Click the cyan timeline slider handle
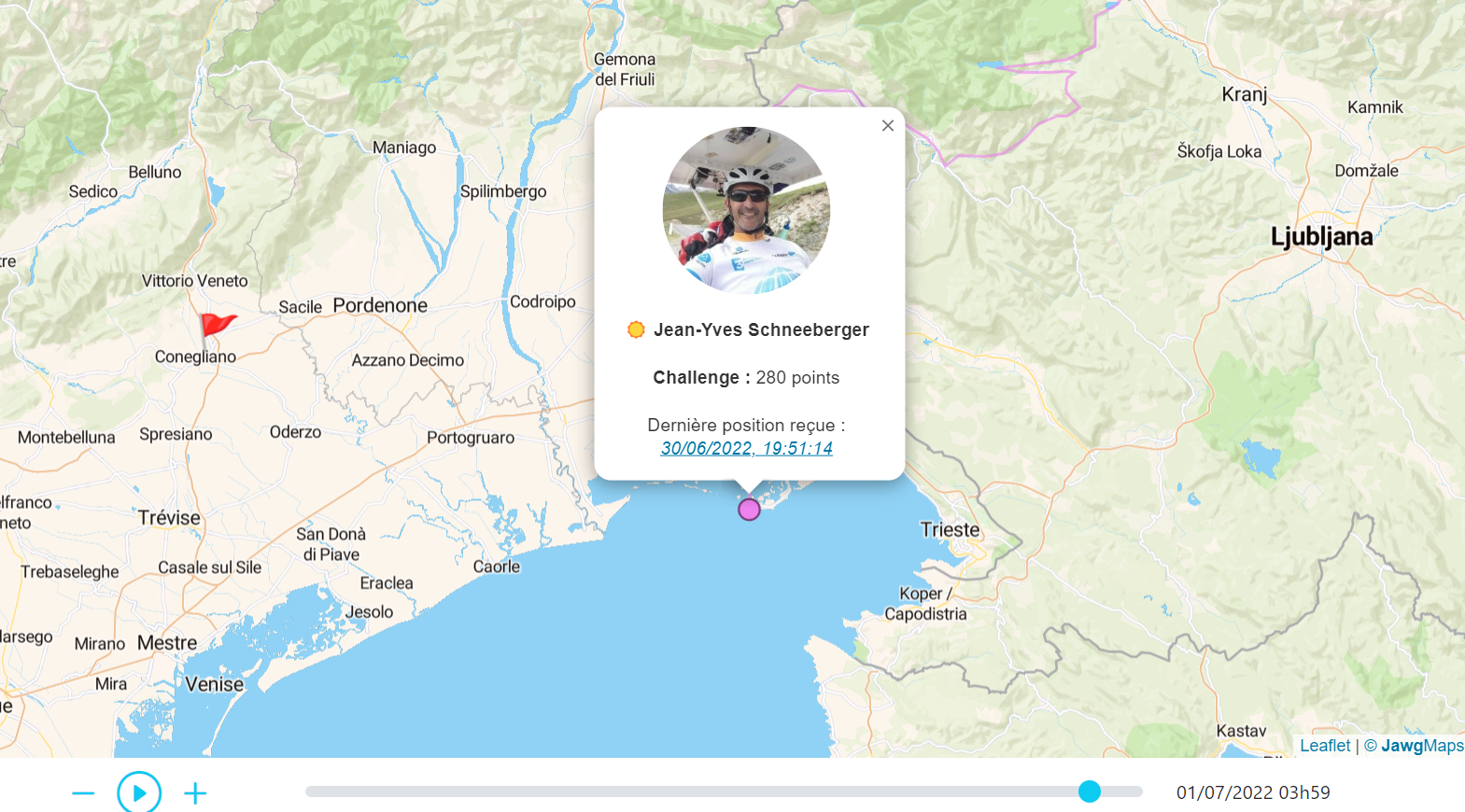Image resolution: width=1465 pixels, height=812 pixels. [1090, 791]
